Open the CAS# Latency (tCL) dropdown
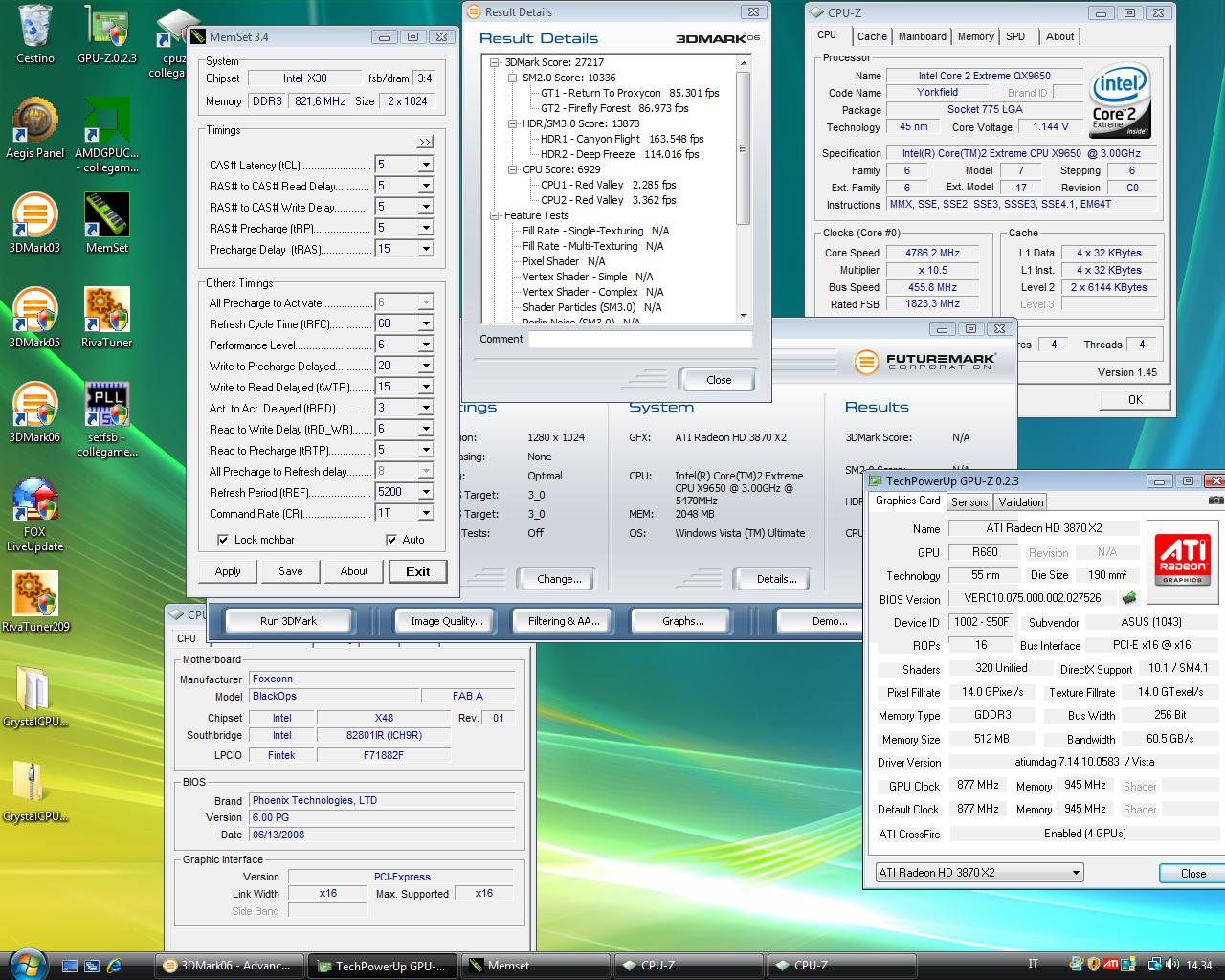1225x980 pixels. click(426, 165)
